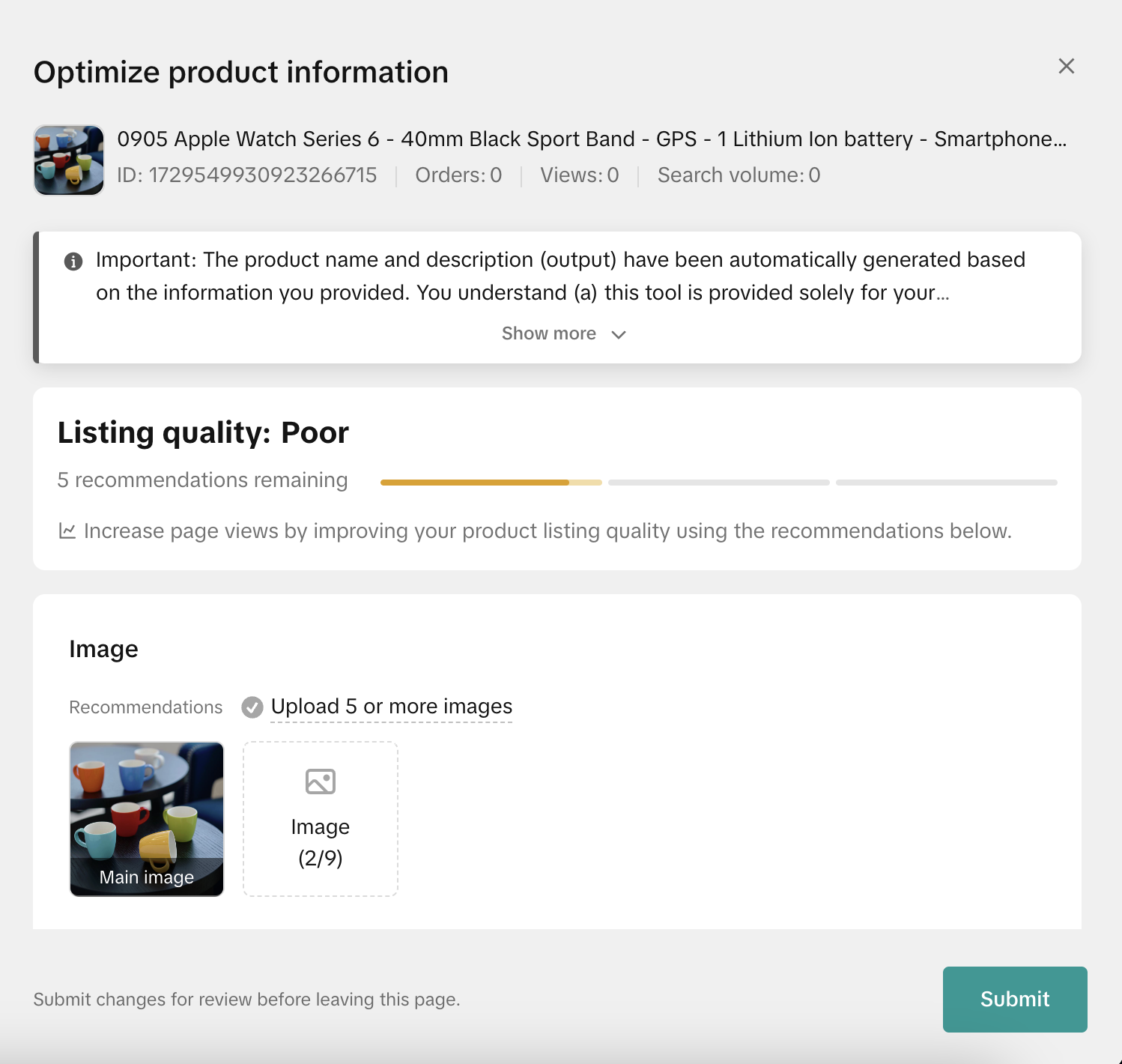Expand the notice with the Show more chevron
This screenshot has width=1122, height=1064.
(619, 334)
